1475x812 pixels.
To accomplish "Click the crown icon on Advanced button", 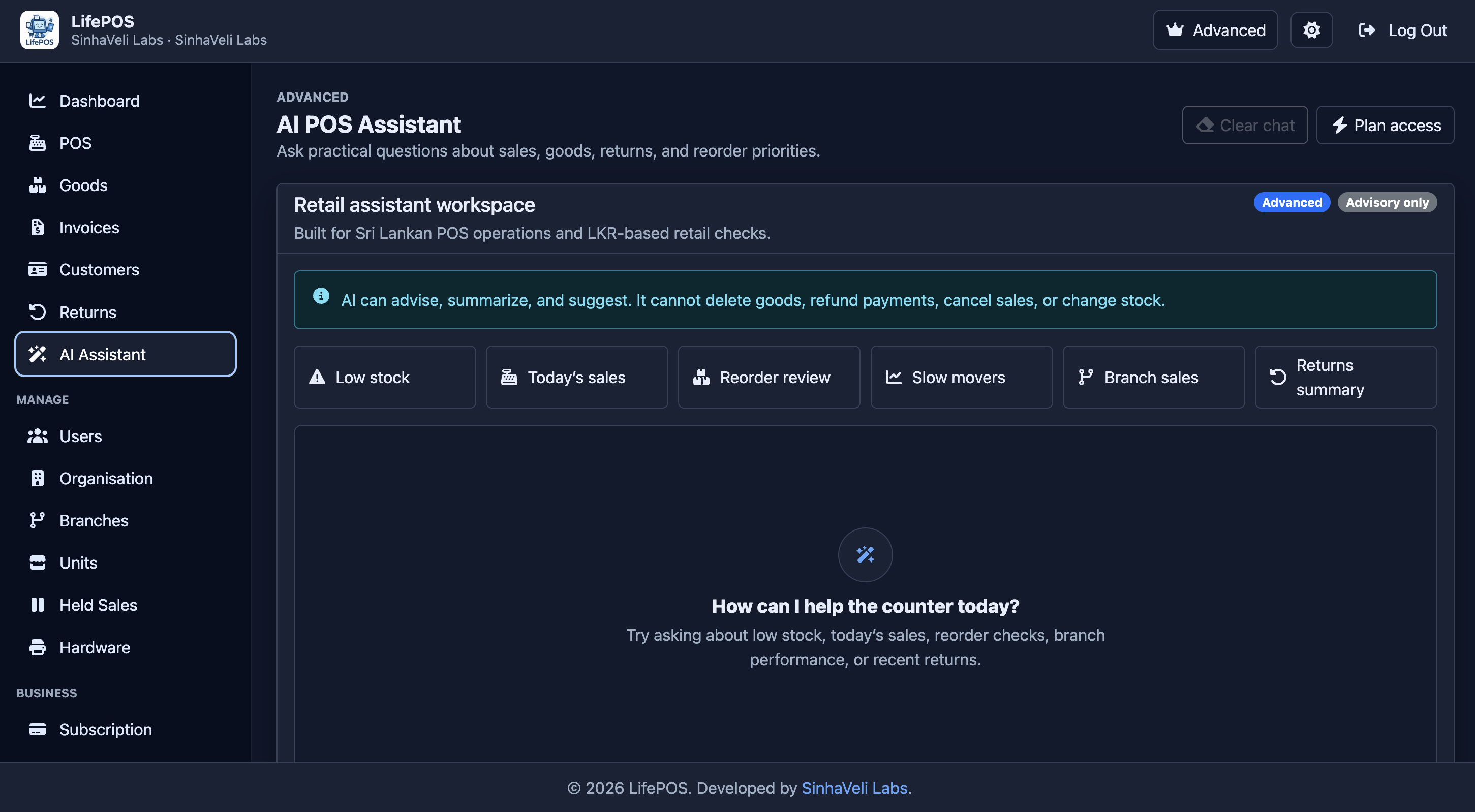I will [x=1175, y=30].
